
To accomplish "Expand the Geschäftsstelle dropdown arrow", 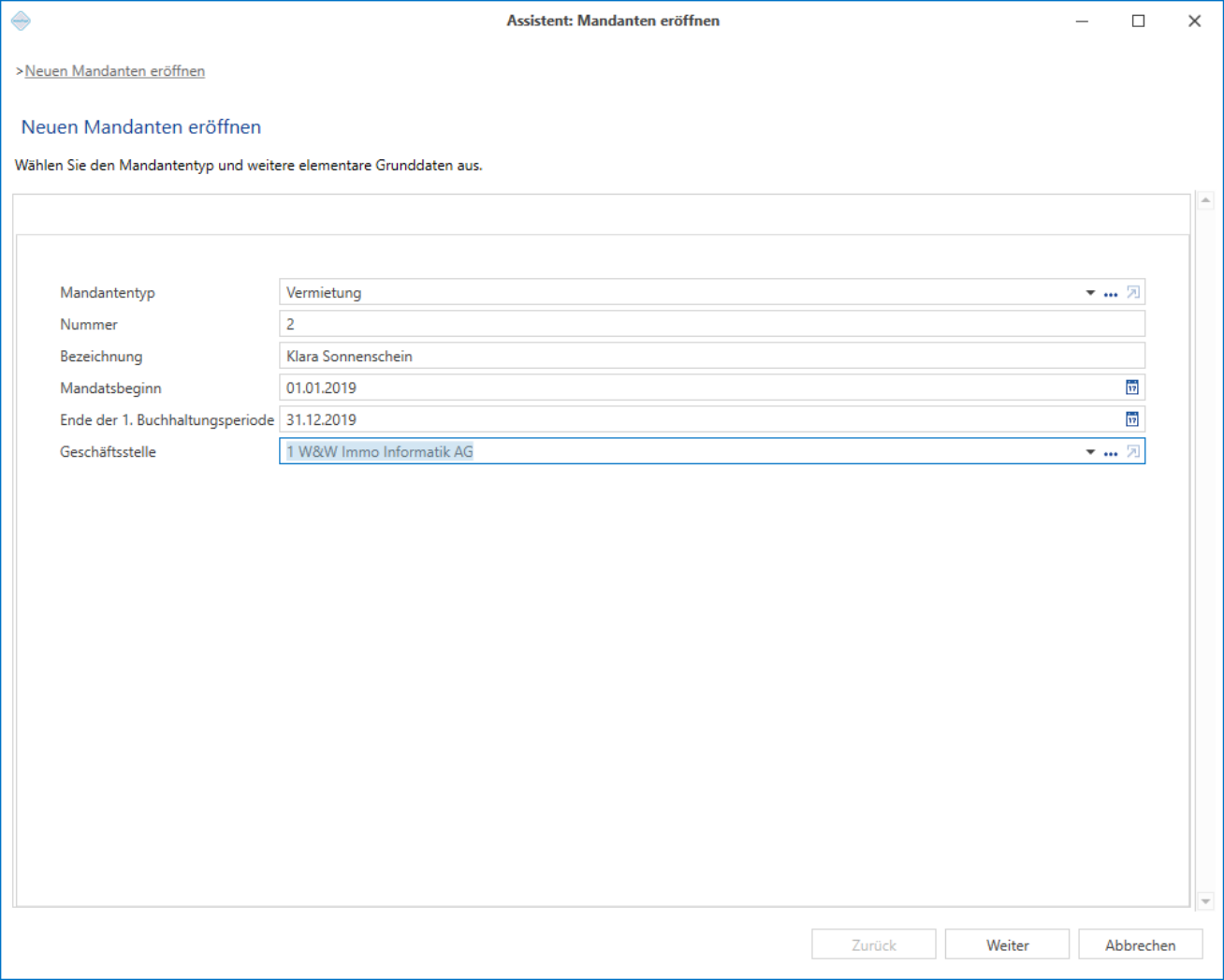I will point(1090,452).
